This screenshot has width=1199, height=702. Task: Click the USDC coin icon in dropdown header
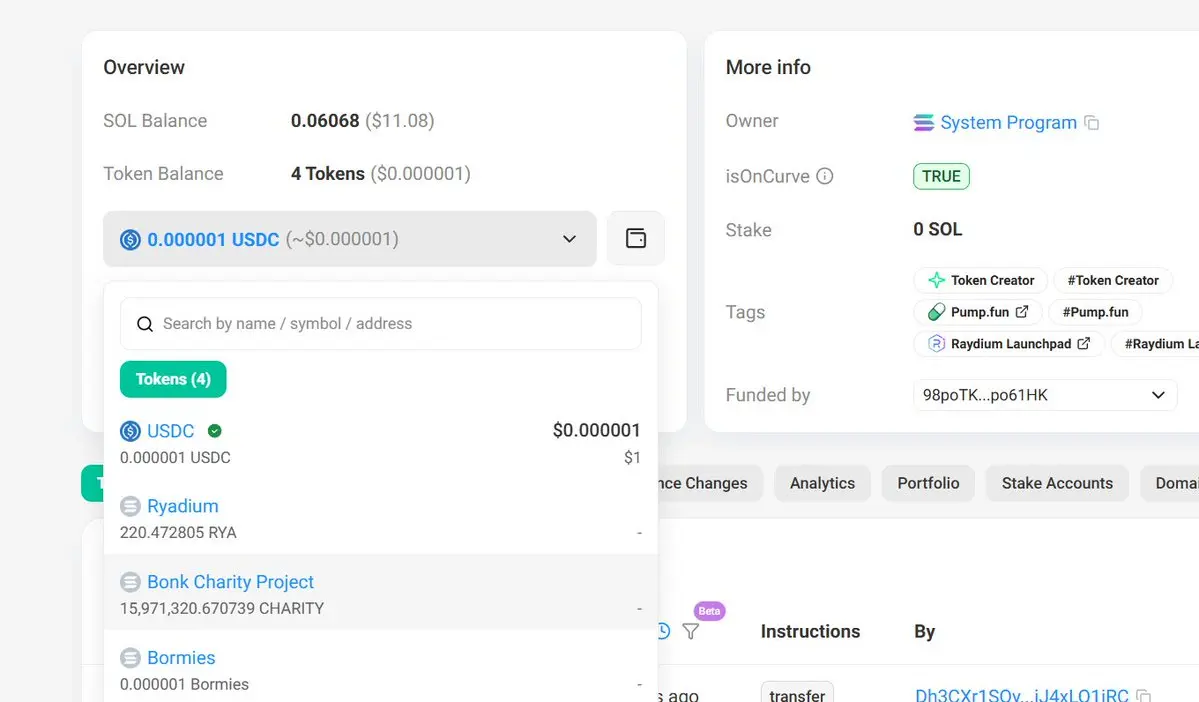(131, 239)
